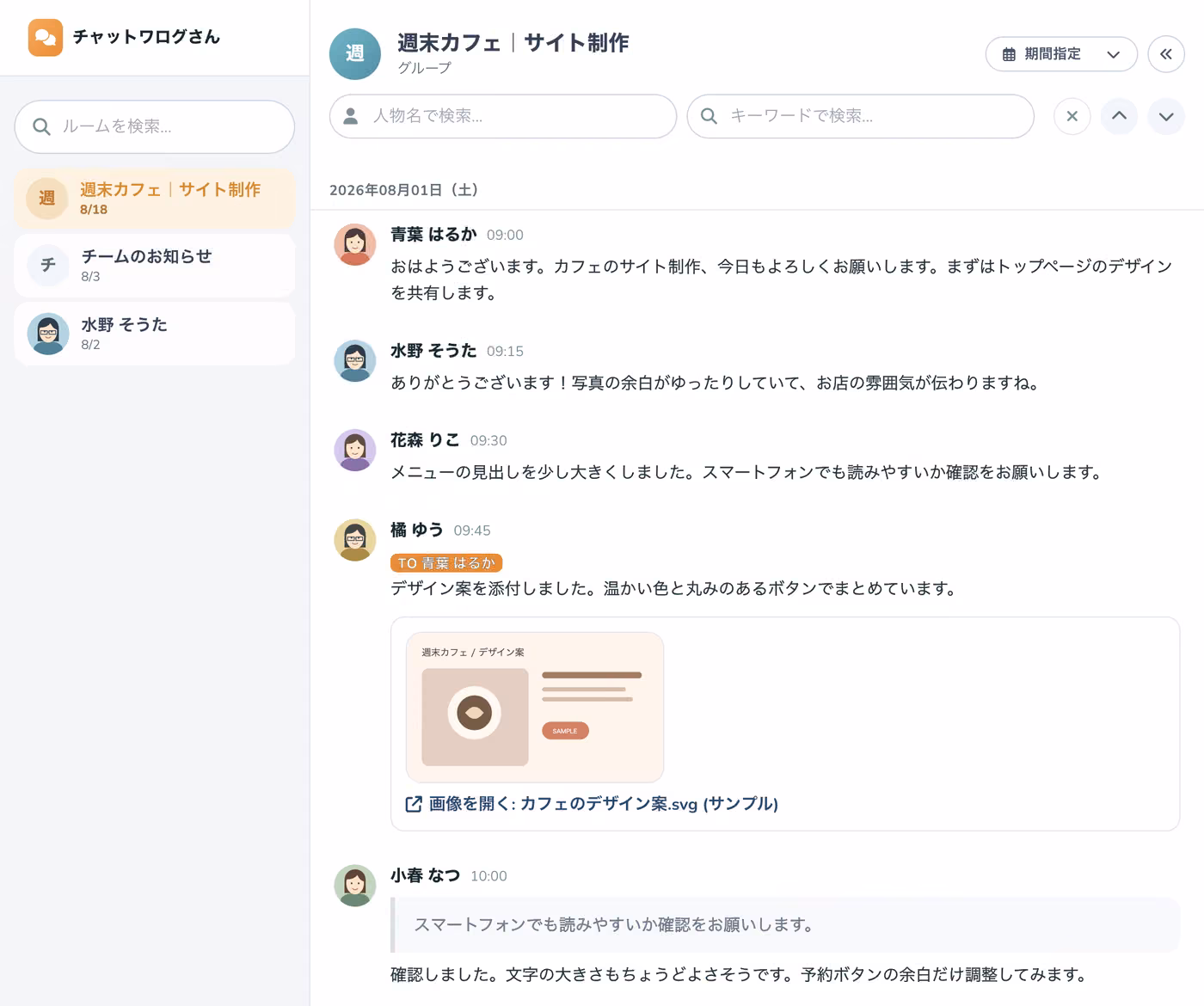
Task: Click 小春 なつ's avatar on the 10:00 message
Action: click(x=355, y=886)
